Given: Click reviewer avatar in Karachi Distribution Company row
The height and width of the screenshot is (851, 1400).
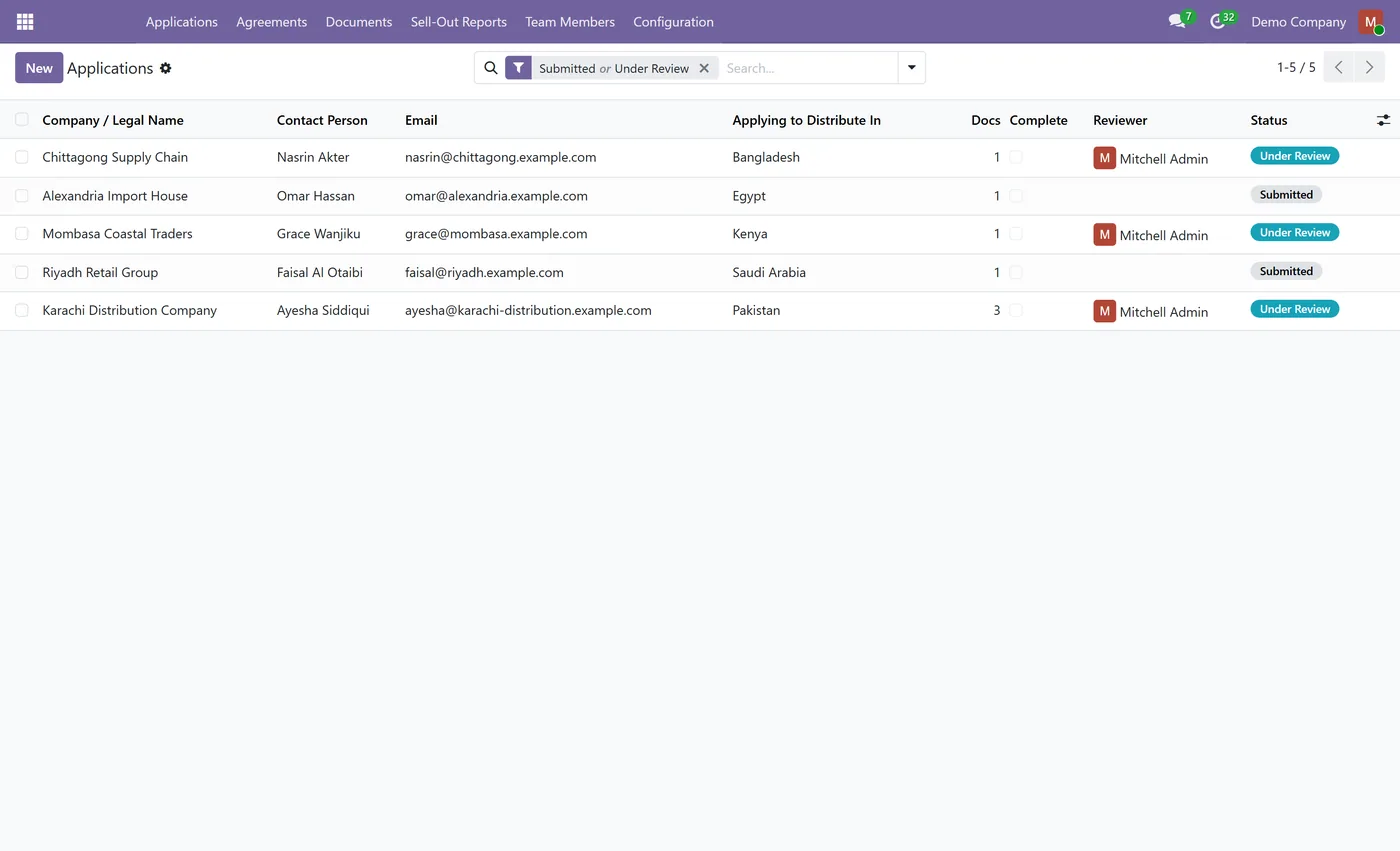Looking at the screenshot, I should (1104, 311).
